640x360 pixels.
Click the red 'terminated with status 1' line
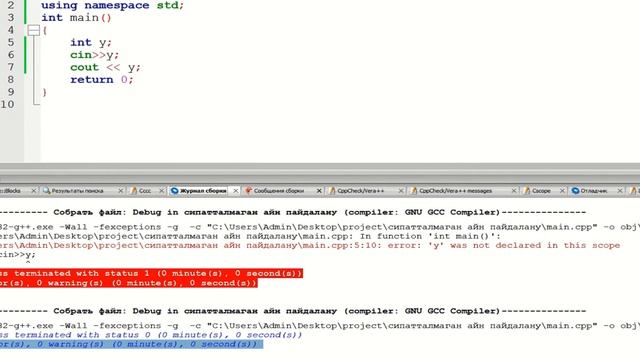151,273
